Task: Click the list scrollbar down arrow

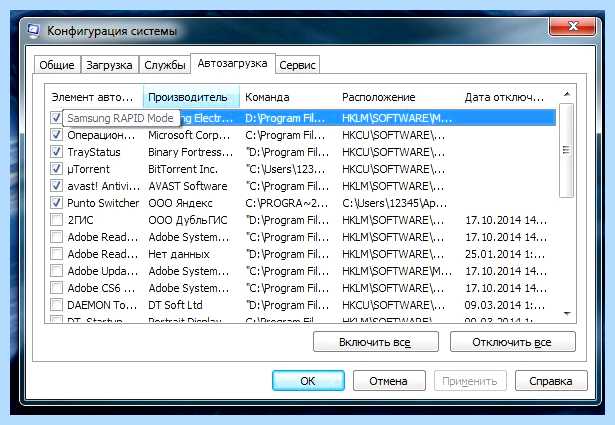Action: pyautogui.click(x=566, y=314)
